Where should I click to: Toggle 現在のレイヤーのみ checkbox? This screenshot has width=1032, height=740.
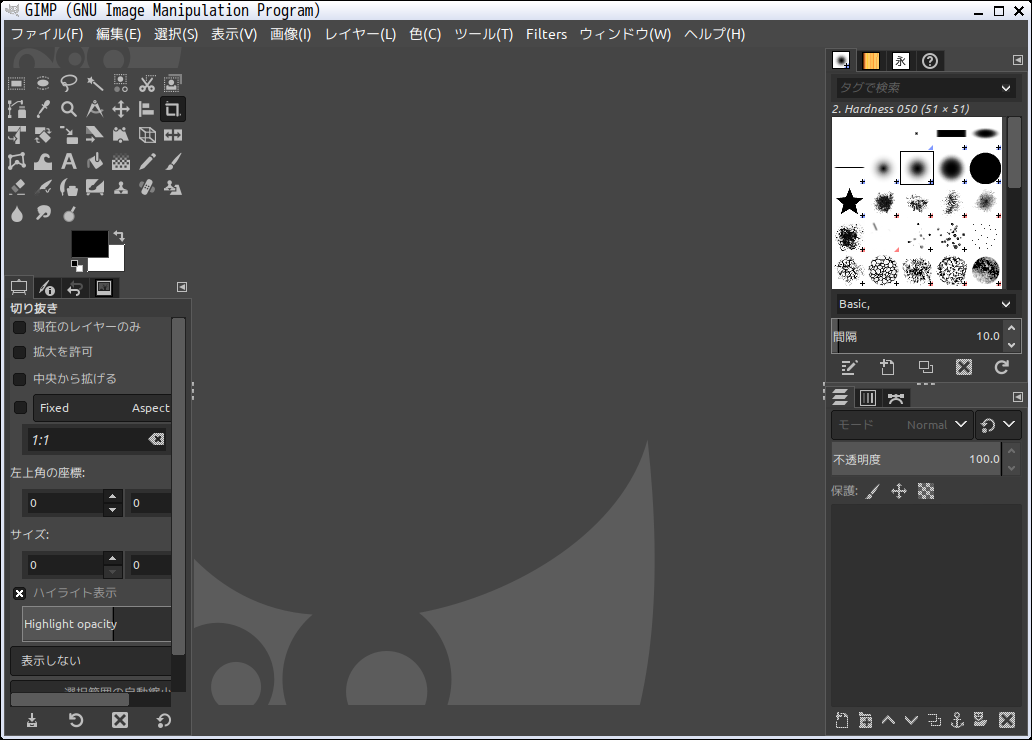click(x=20, y=327)
